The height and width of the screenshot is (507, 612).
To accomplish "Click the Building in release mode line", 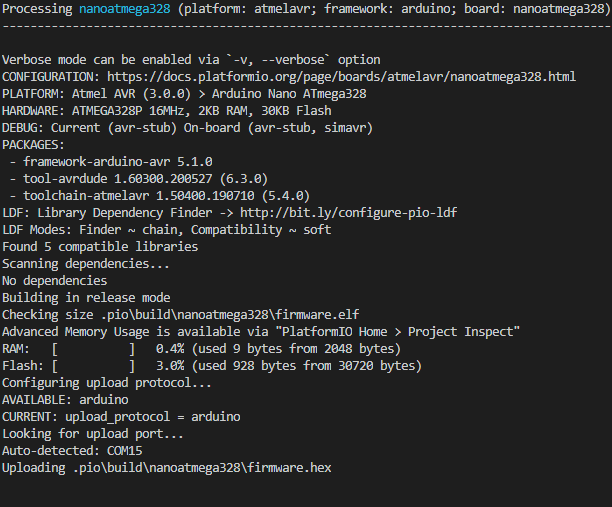I will coord(86,298).
